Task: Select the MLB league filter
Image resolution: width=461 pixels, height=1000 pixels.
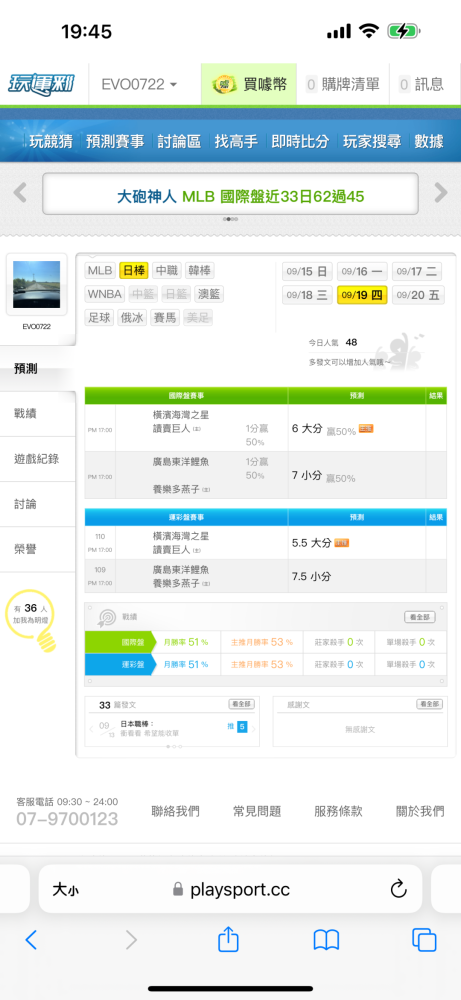Action: click(x=100, y=270)
